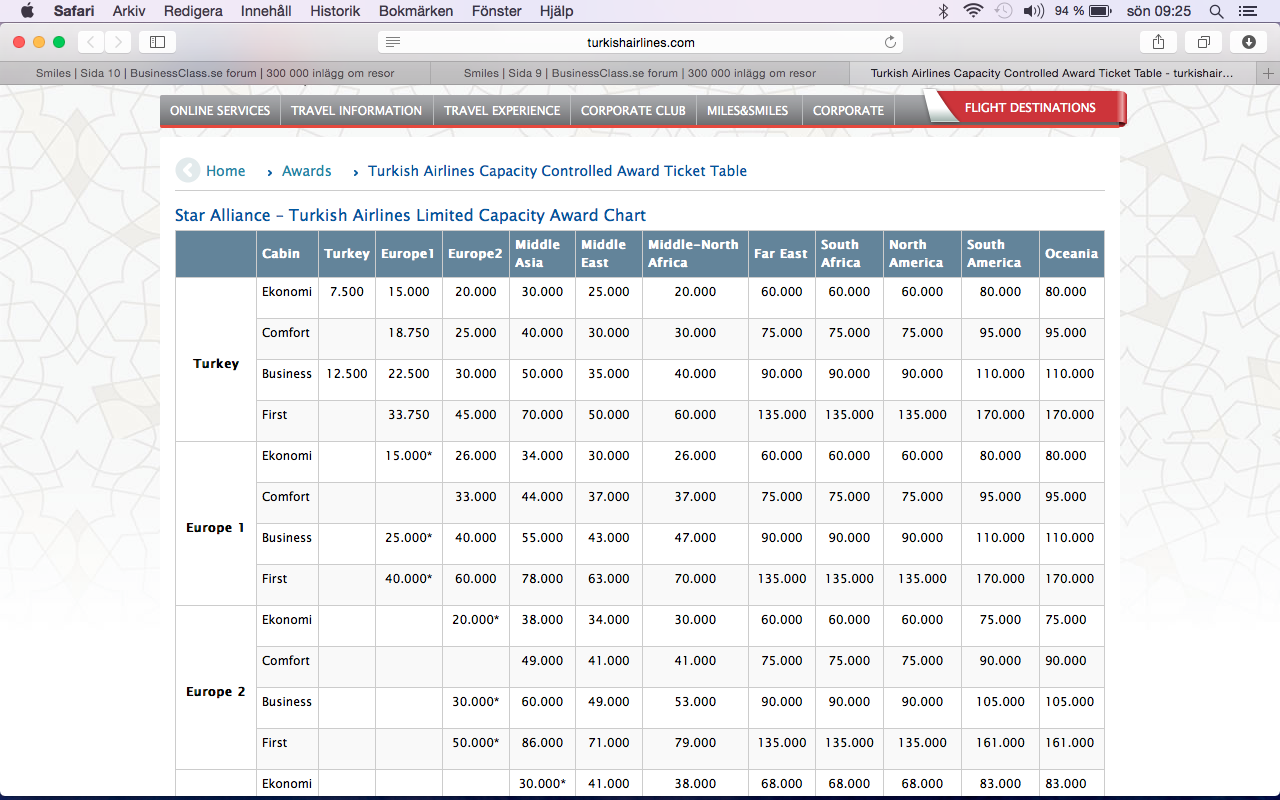1280x800 pixels.
Task: Click the forward navigation arrow
Action: click(118, 42)
